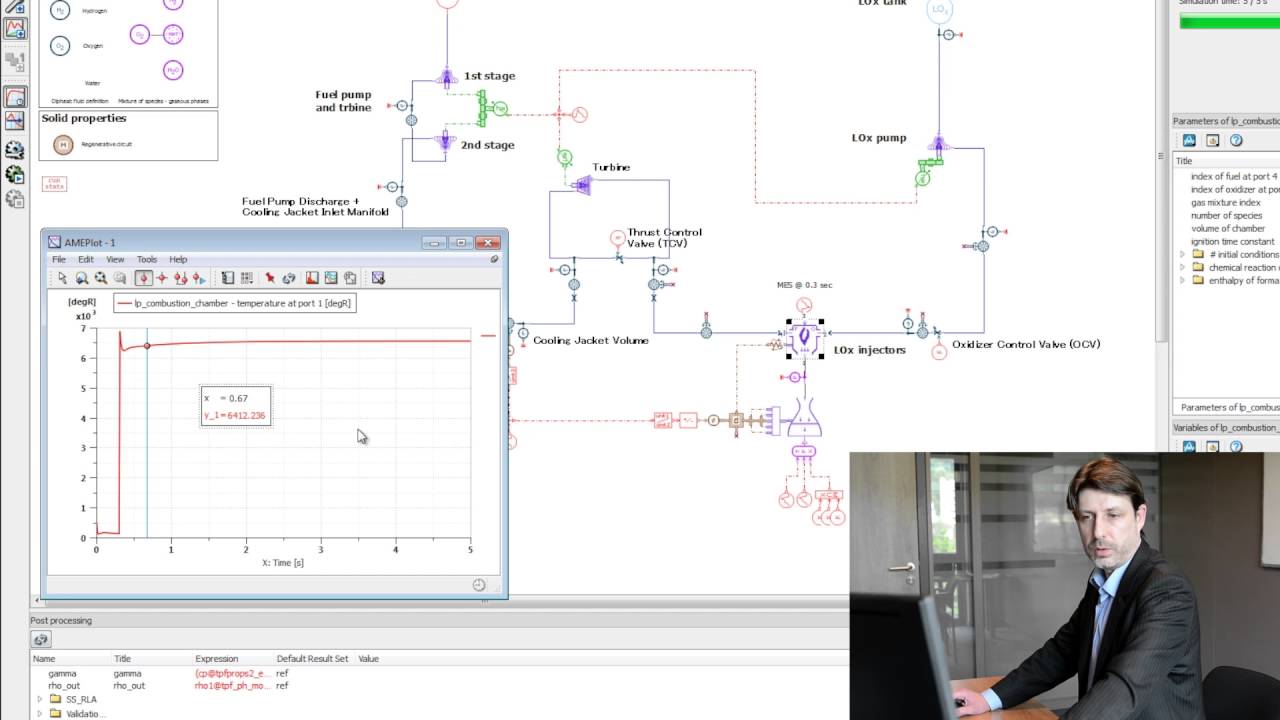The height and width of the screenshot is (720, 1280).
Task: Click the greyed stacked-blocks icon in left sidebar
Action: point(14,63)
